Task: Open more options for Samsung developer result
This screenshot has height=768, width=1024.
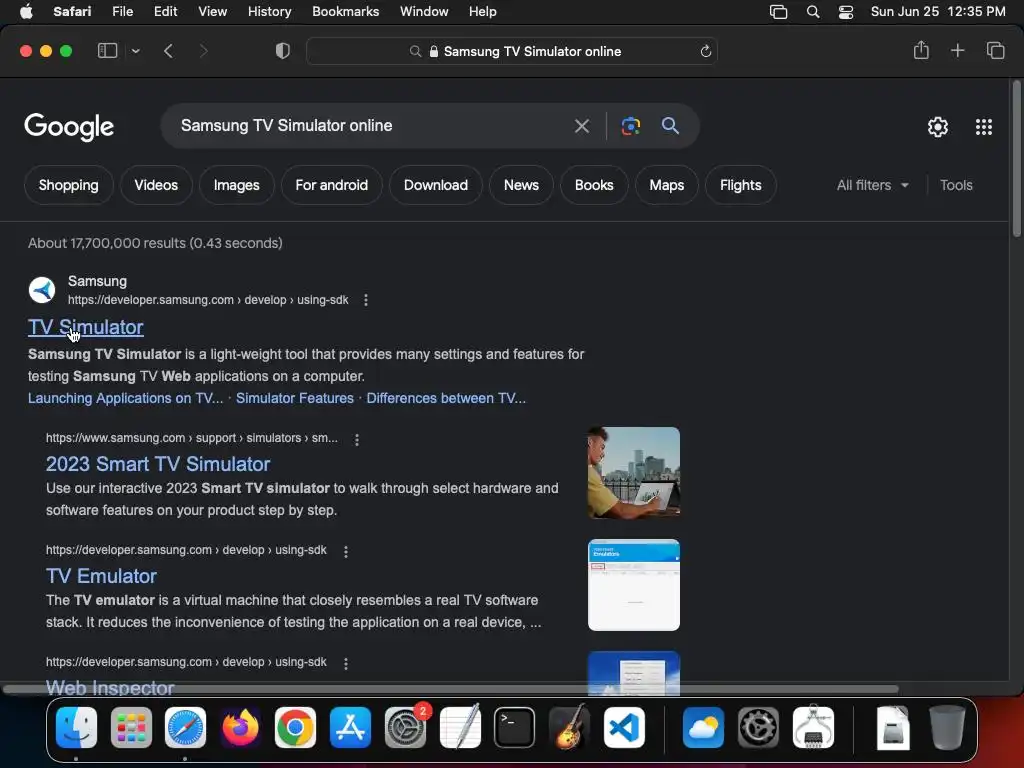Action: pyautogui.click(x=366, y=300)
